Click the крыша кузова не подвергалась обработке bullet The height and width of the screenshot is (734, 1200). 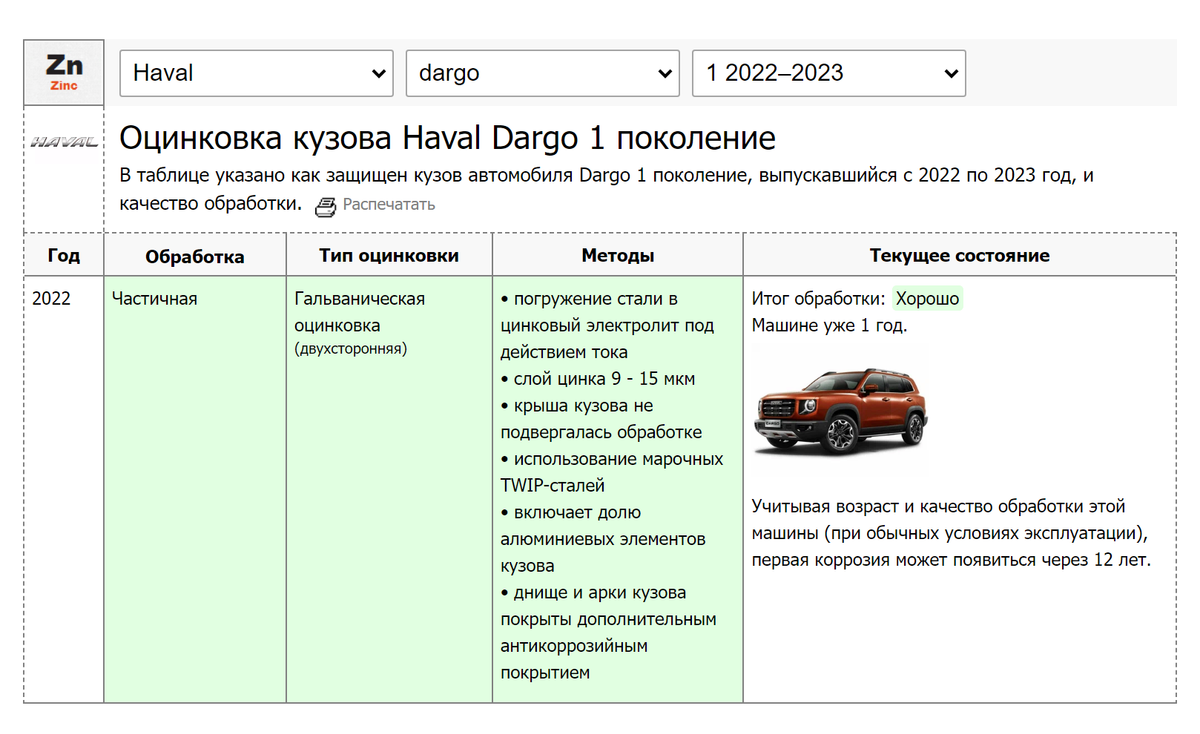601,419
